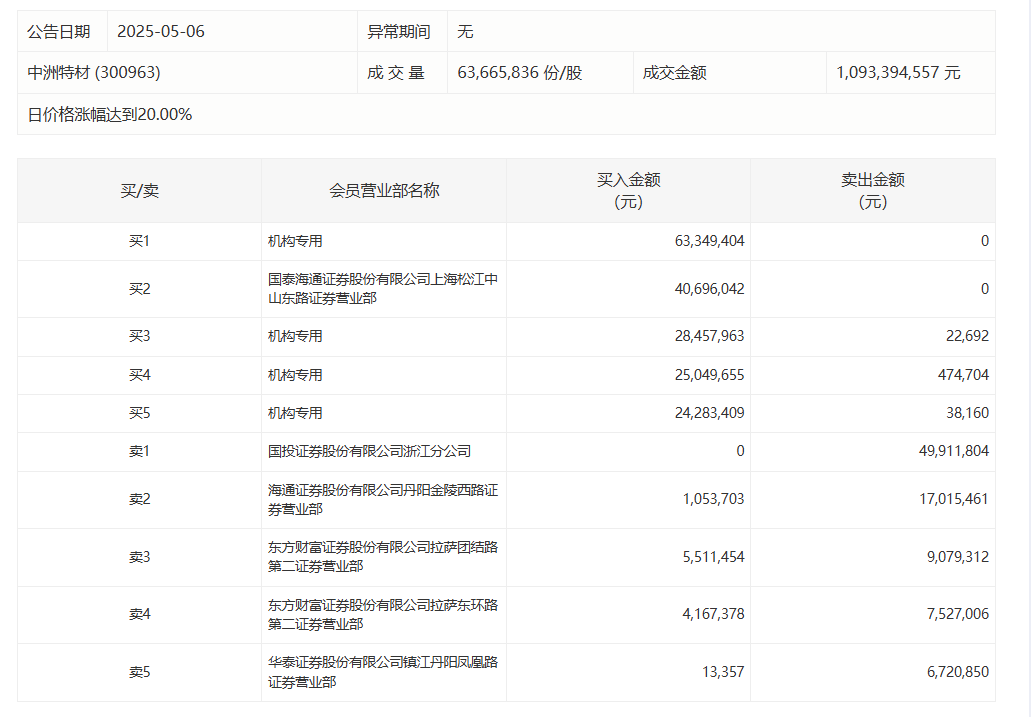Open 东方财富证券 拉萨团结路第二 branch name
The height and width of the screenshot is (717, 1031).
(382, 556)
